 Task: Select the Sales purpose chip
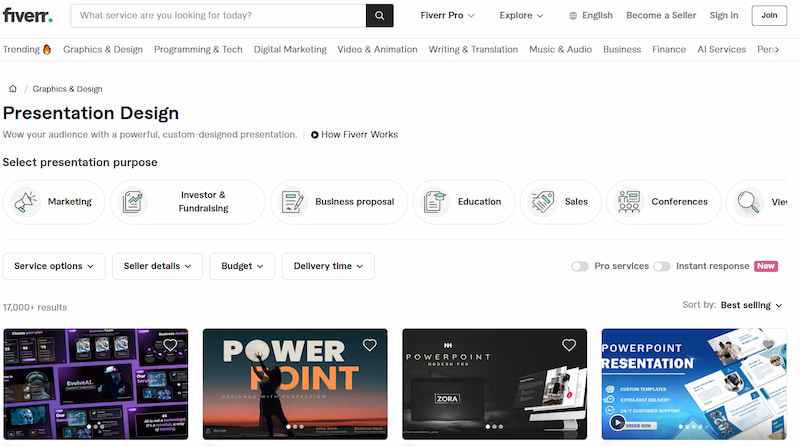(x=561, y=202)
